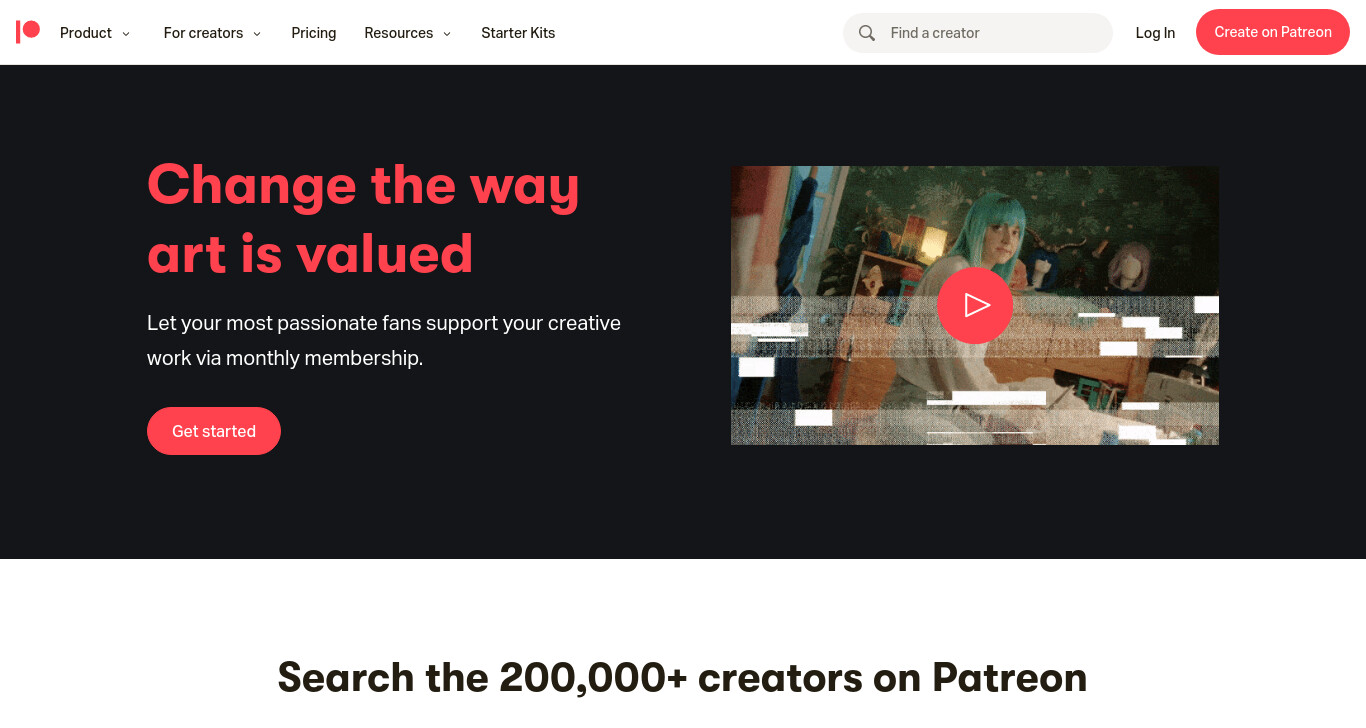Screen dimensions: 1366x728
Task: Click 'Search the 200,000+ creators on Patreon' heading
Action: tap(682, 677)
